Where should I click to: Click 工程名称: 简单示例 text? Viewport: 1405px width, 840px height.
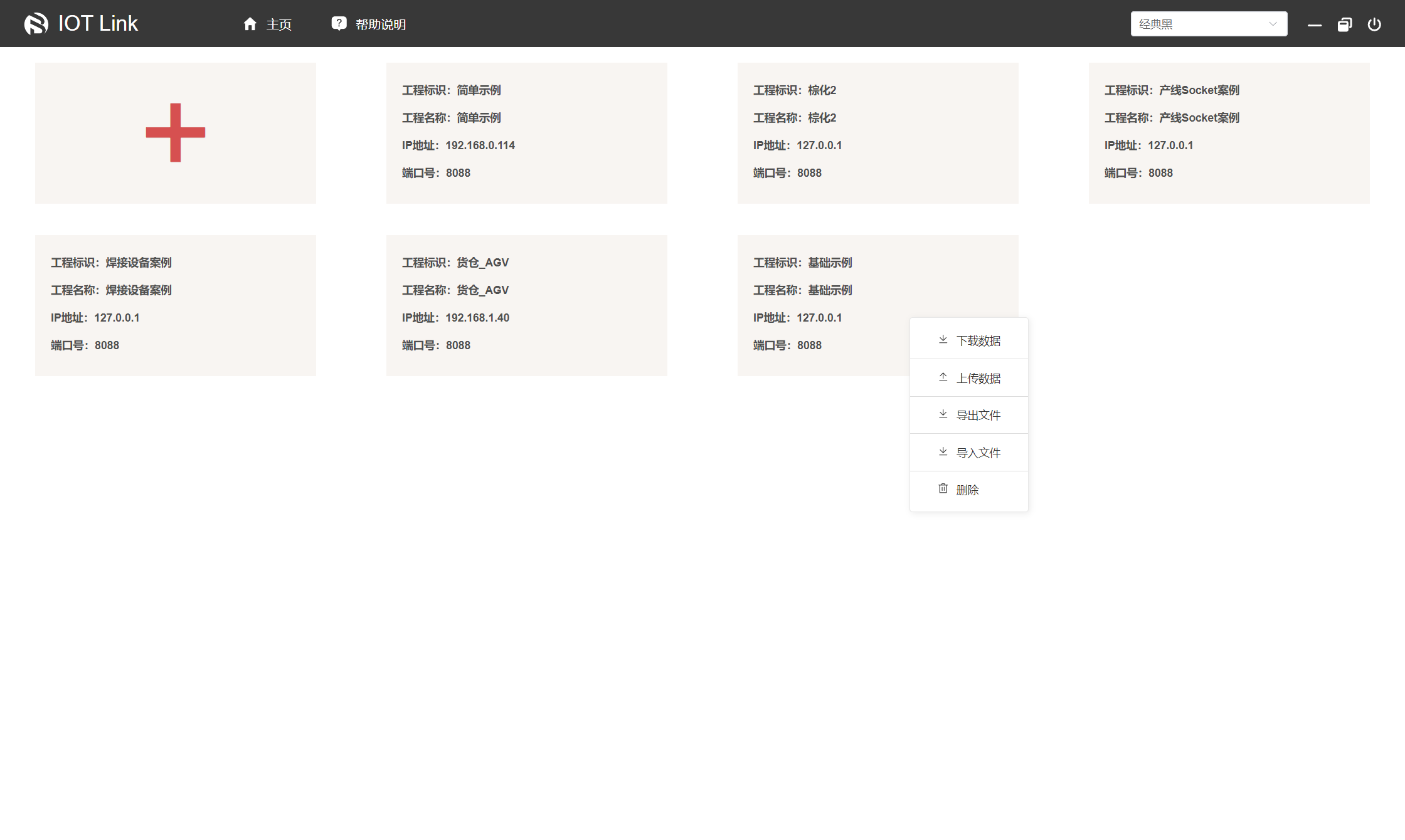tap(451, 118)
